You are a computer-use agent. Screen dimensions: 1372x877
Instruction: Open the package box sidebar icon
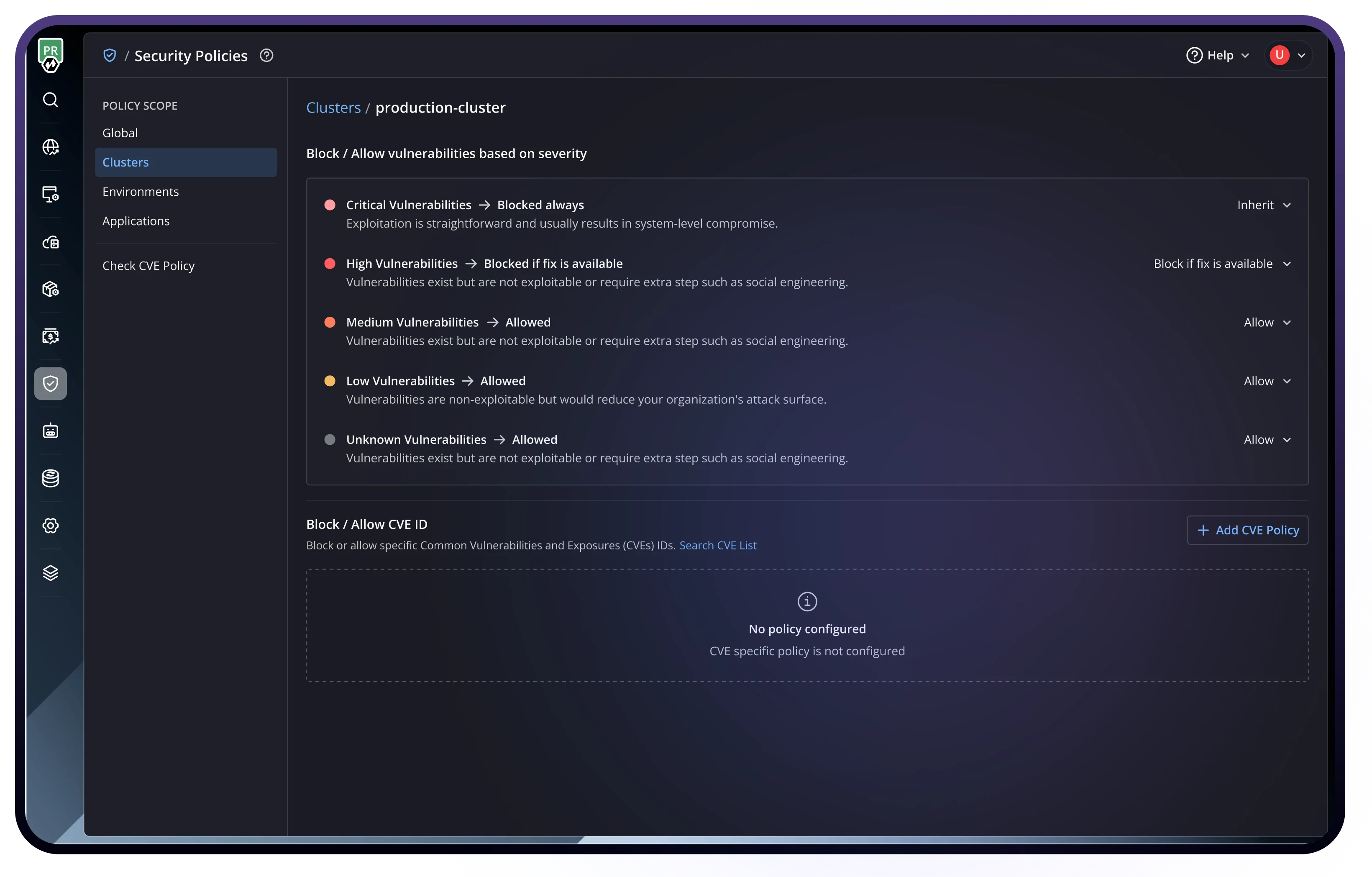point(50,289)
